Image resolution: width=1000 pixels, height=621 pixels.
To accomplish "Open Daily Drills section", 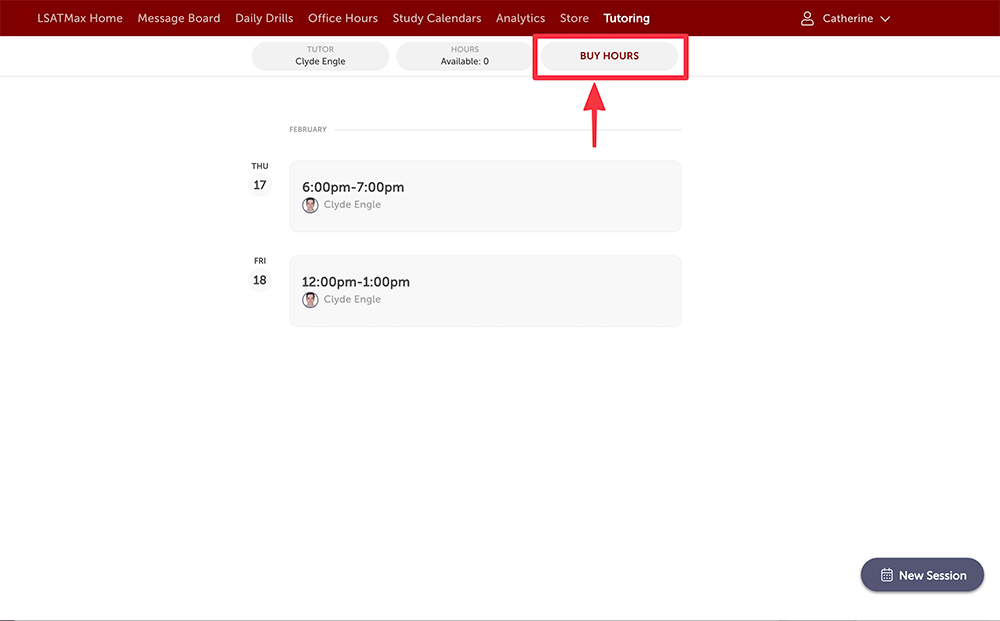I will pos(264,18).
